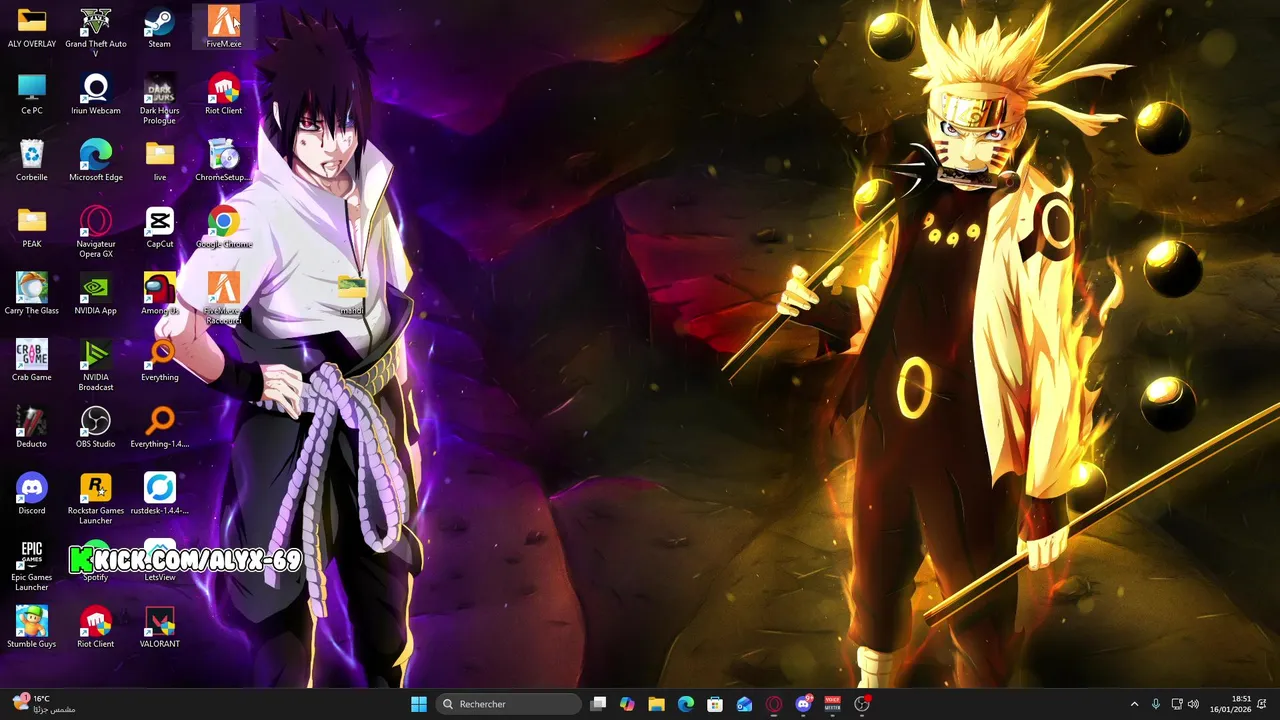Open the Microsoft Edge desktop shortcut

[x=96, y=161]
